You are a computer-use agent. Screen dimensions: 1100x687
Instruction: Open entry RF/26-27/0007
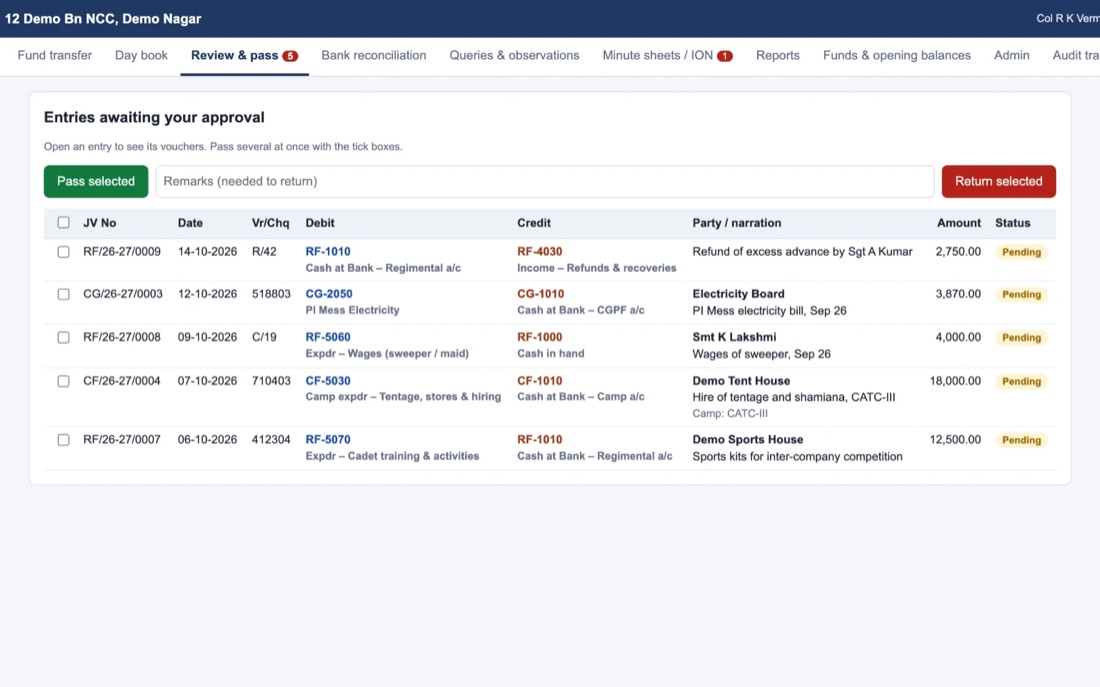point(121,439)
